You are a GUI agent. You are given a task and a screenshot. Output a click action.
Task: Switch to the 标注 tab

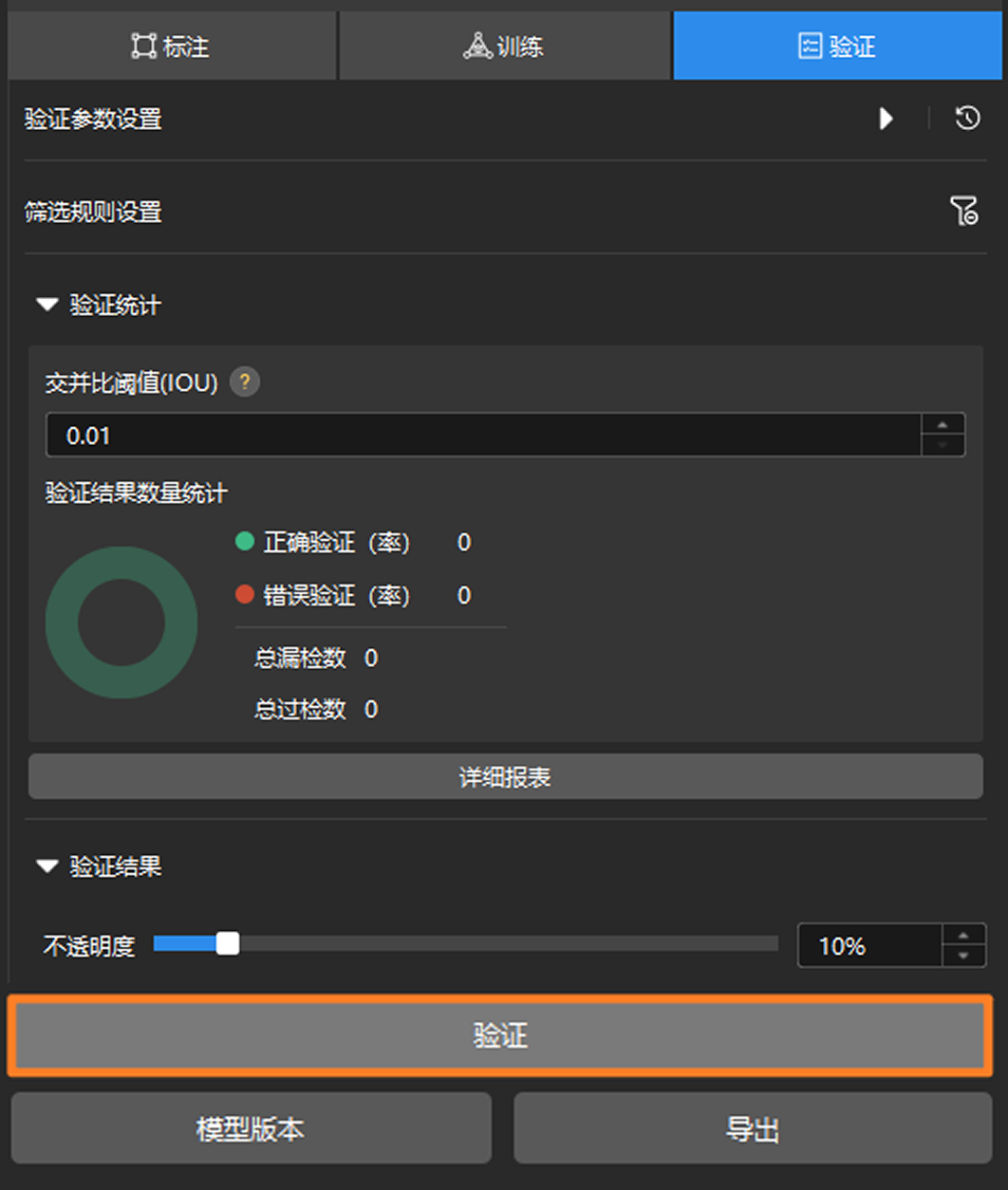point(172,46)
